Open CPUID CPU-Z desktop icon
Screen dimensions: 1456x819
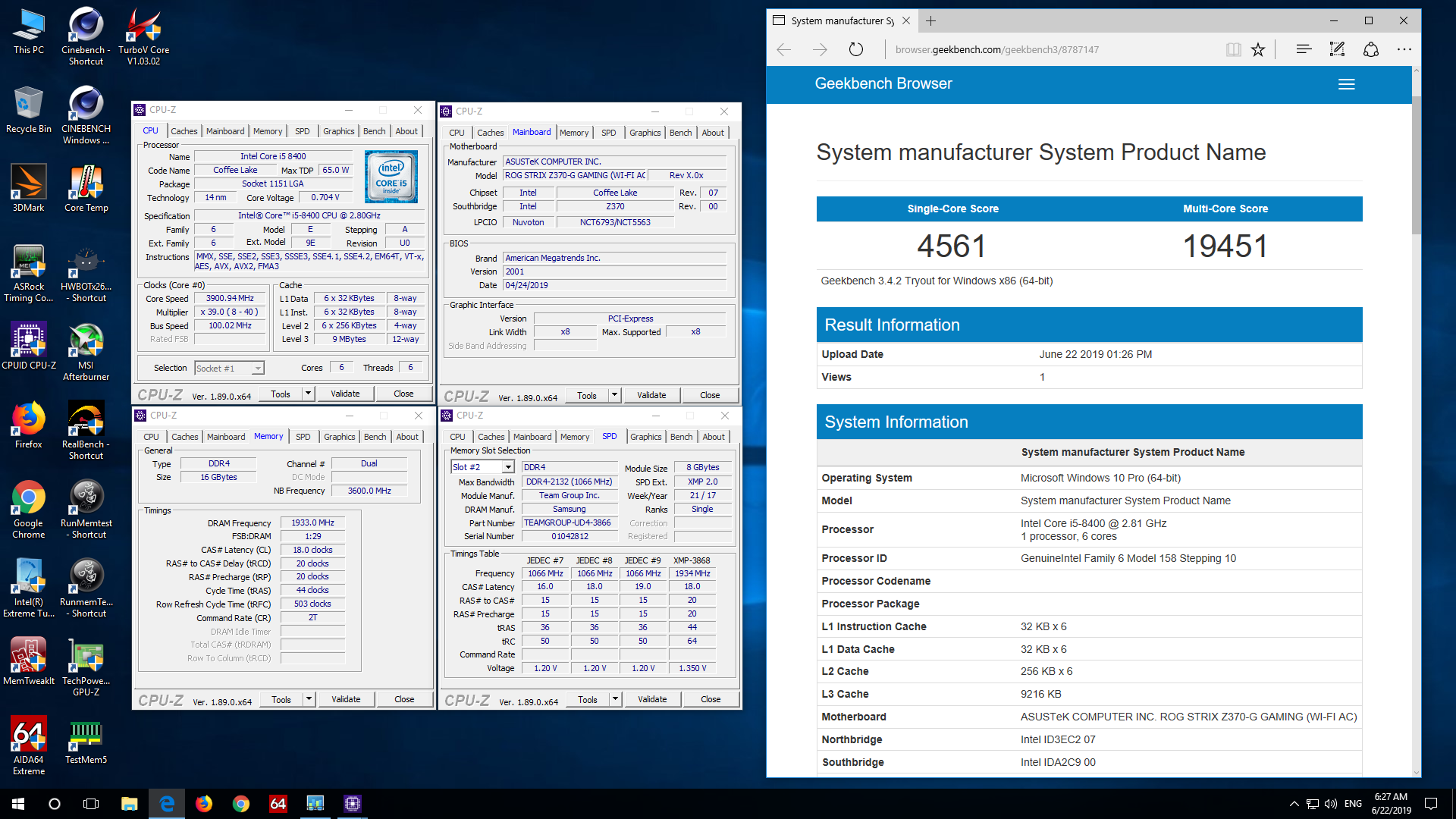[29, 347]
